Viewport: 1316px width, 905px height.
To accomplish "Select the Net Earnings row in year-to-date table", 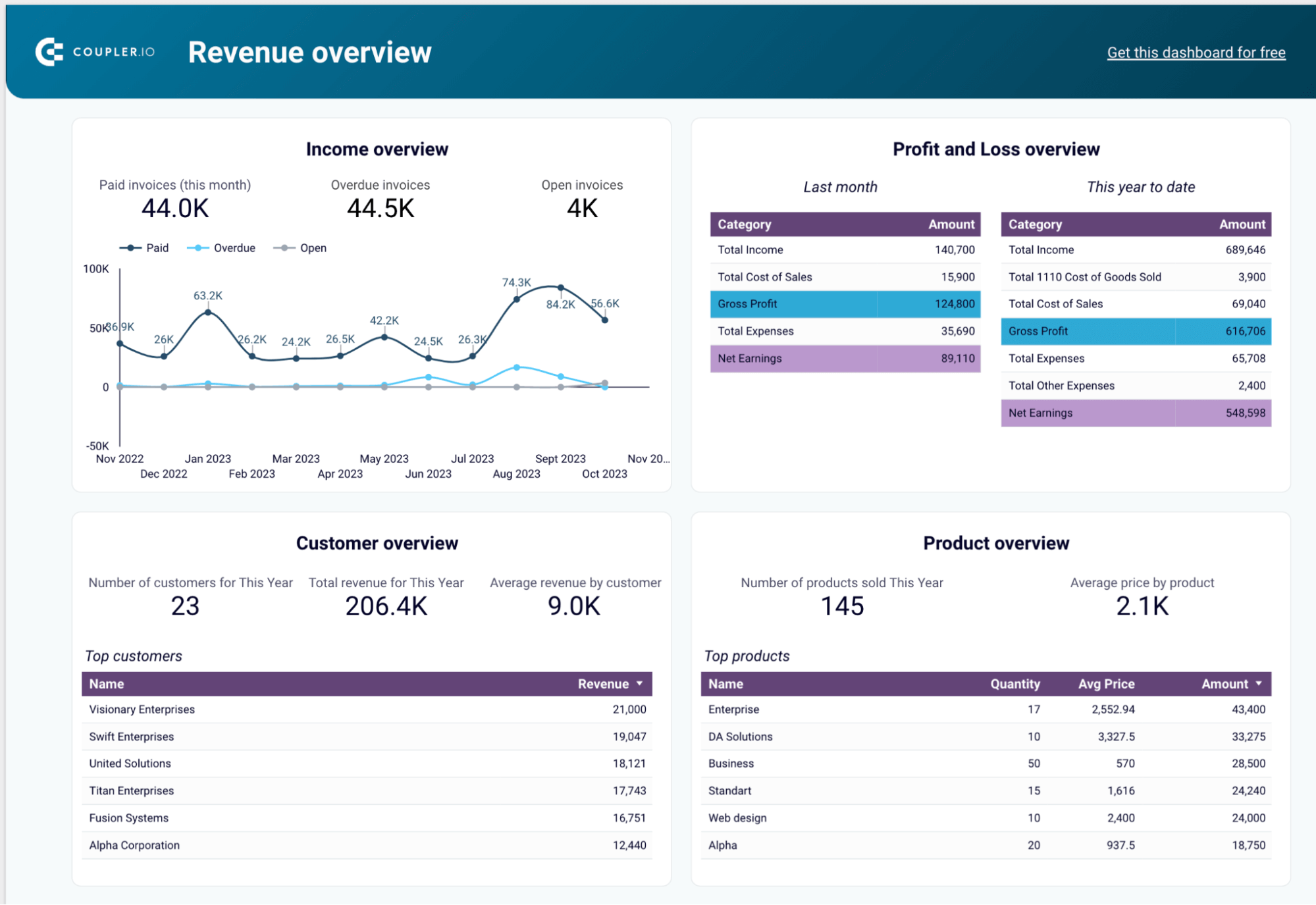I will (1136, 413).
